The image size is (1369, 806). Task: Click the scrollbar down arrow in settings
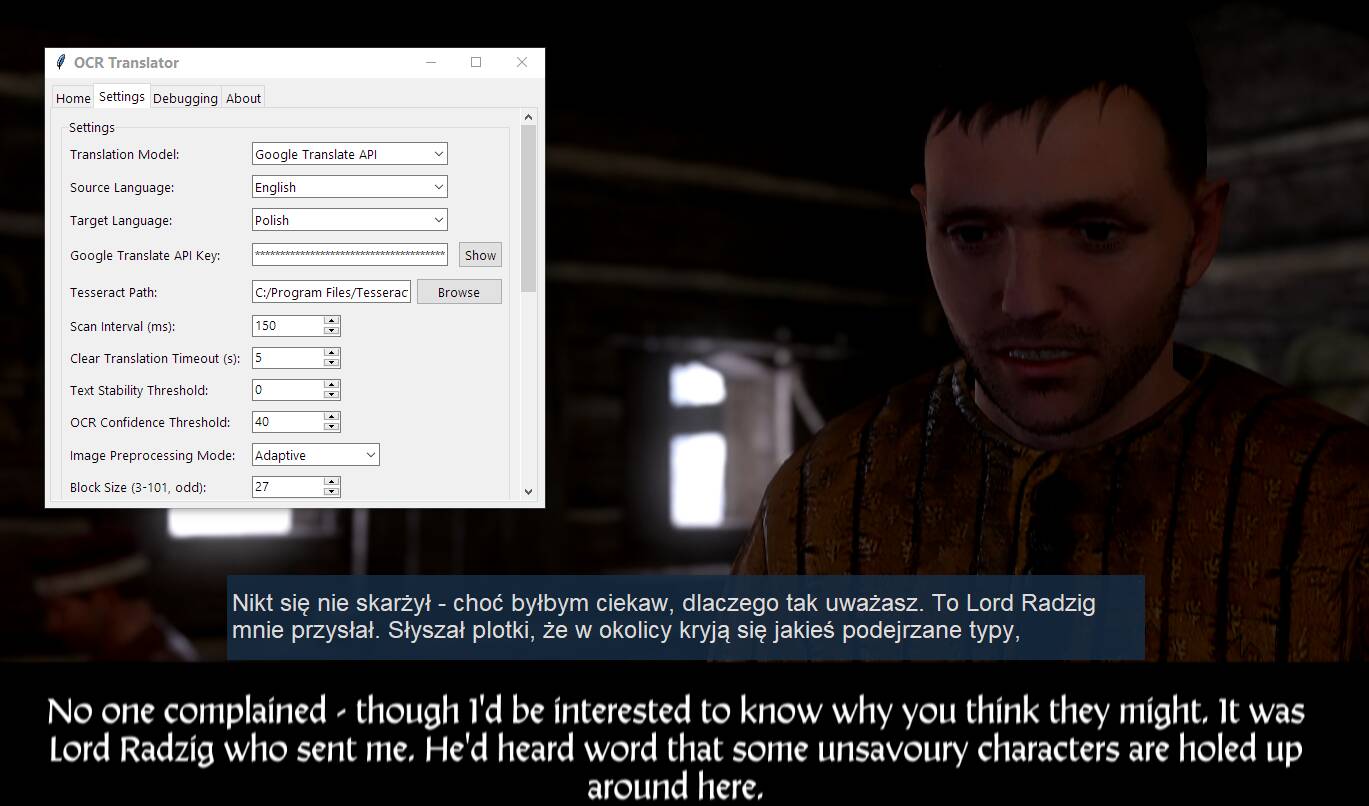click(x=528, y=492)
